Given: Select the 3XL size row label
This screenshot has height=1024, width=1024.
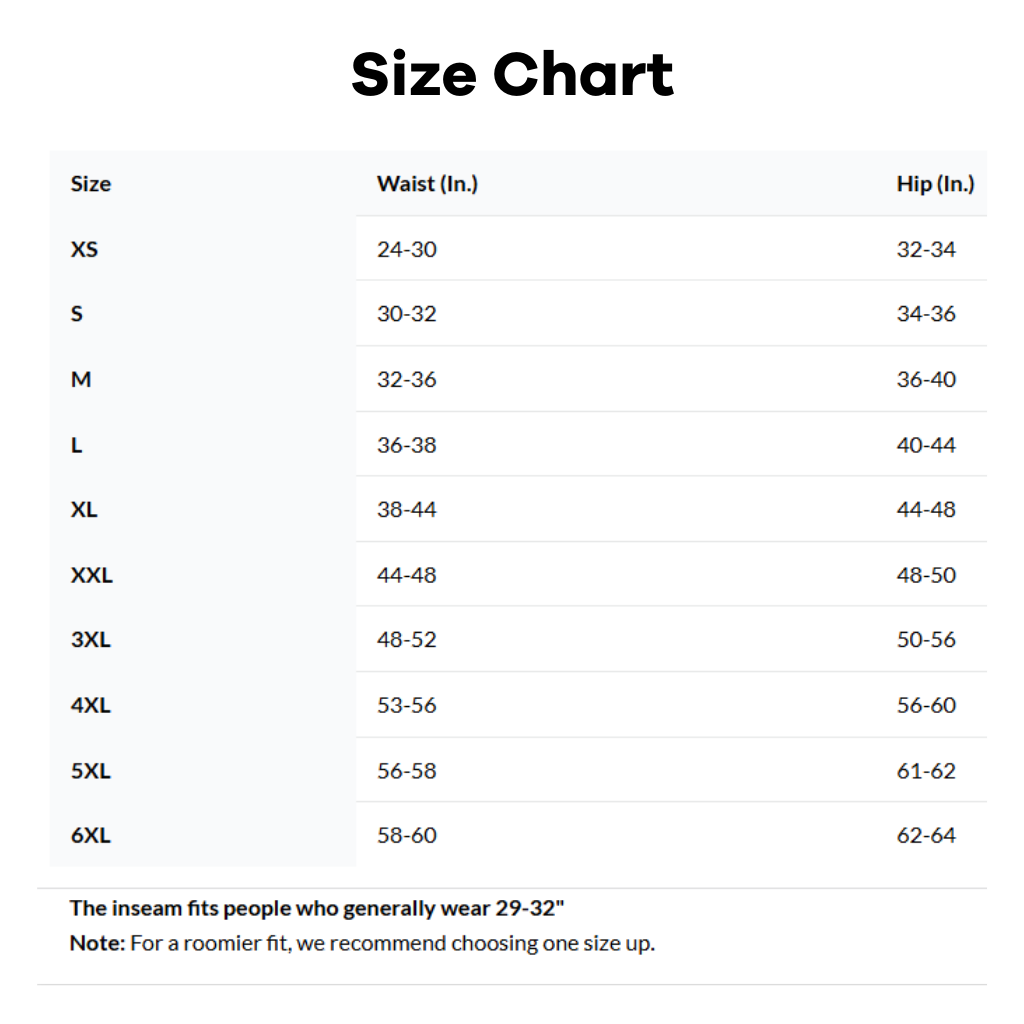Looking at the screenshot, I should click(x=91, y=640).
